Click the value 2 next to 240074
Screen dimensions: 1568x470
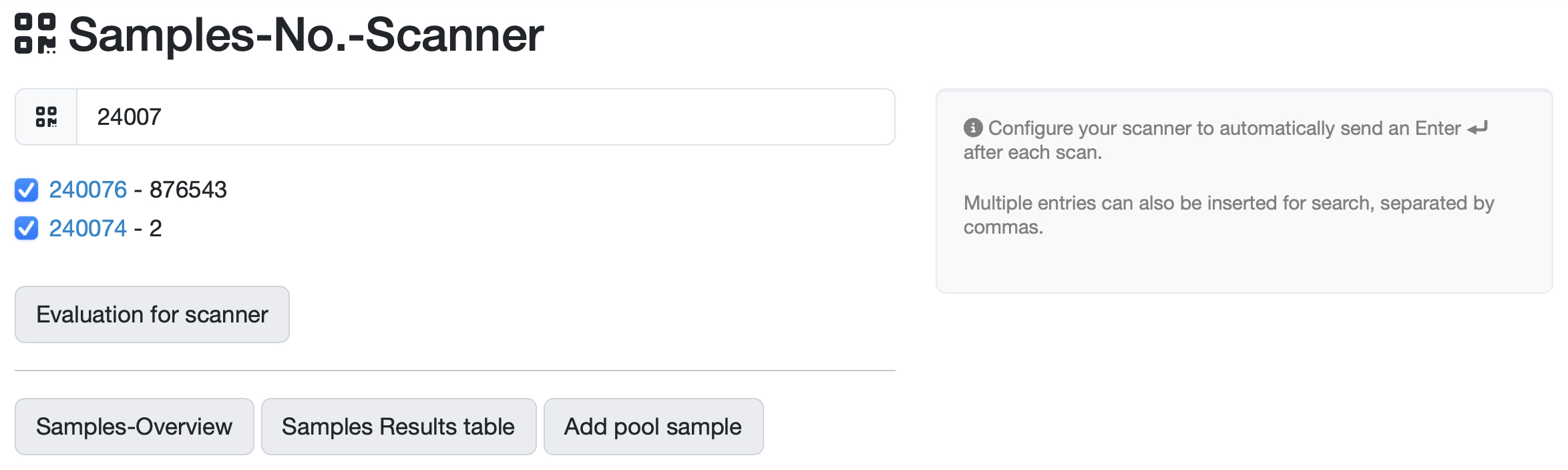click(156, 228)
